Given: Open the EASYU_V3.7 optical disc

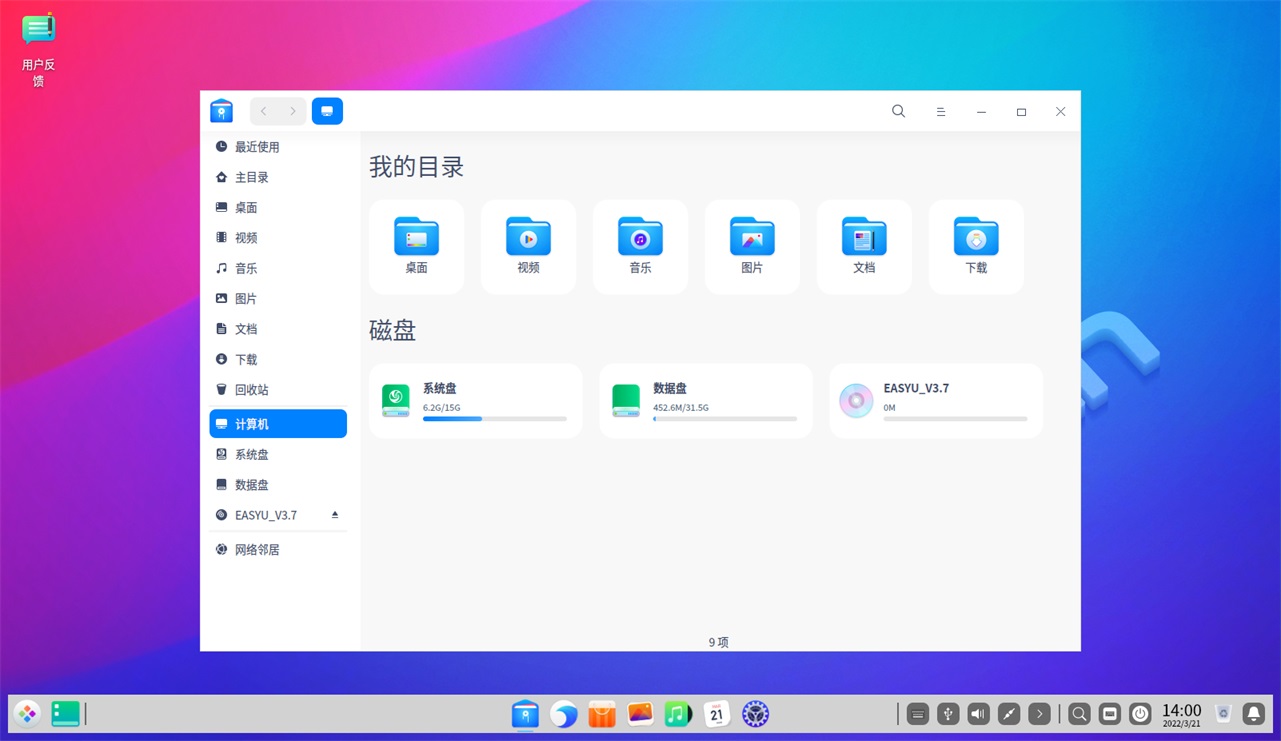Looking at the screenshot, I should pyautogui.click(x=936, y=400).
